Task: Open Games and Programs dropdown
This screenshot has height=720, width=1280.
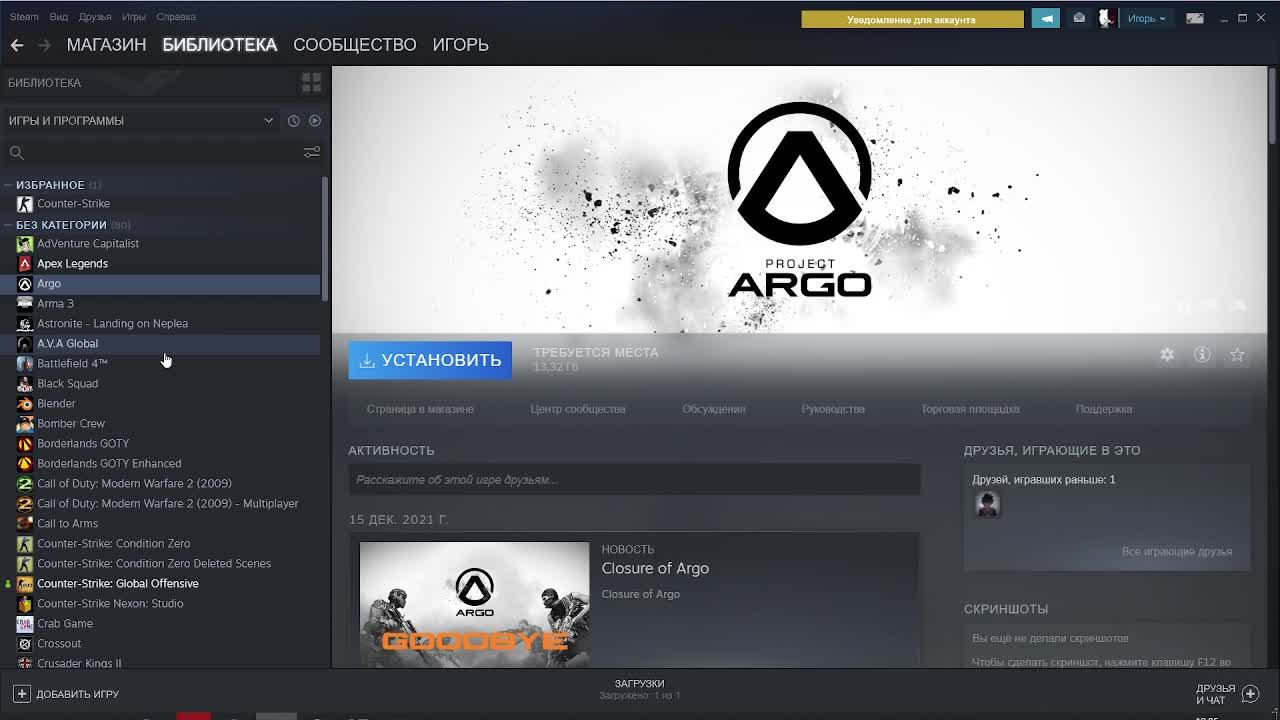Action: coord(140,121)
